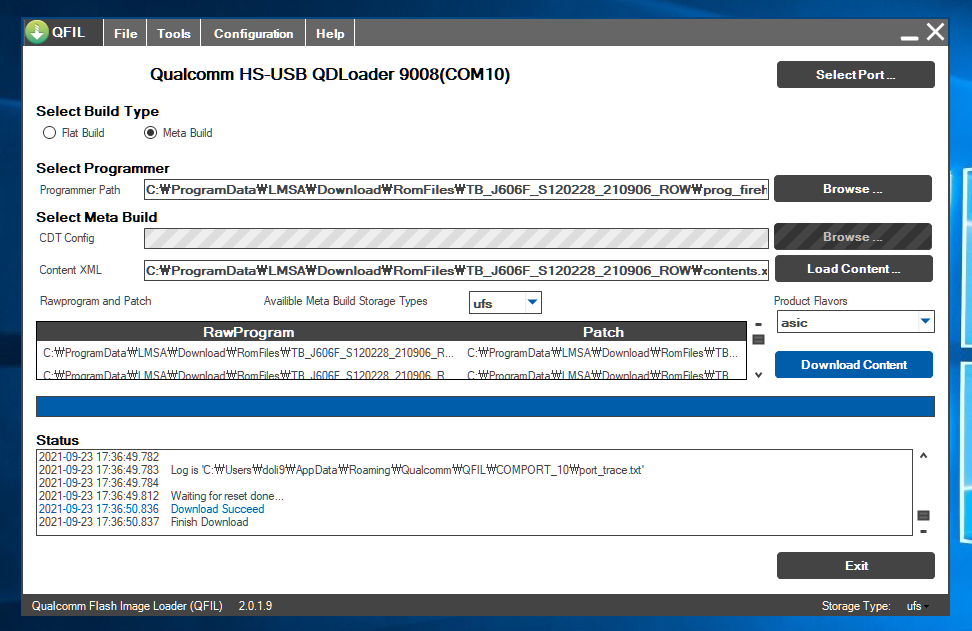
Task: Click the Select Port button
Action: coord(855,74)
